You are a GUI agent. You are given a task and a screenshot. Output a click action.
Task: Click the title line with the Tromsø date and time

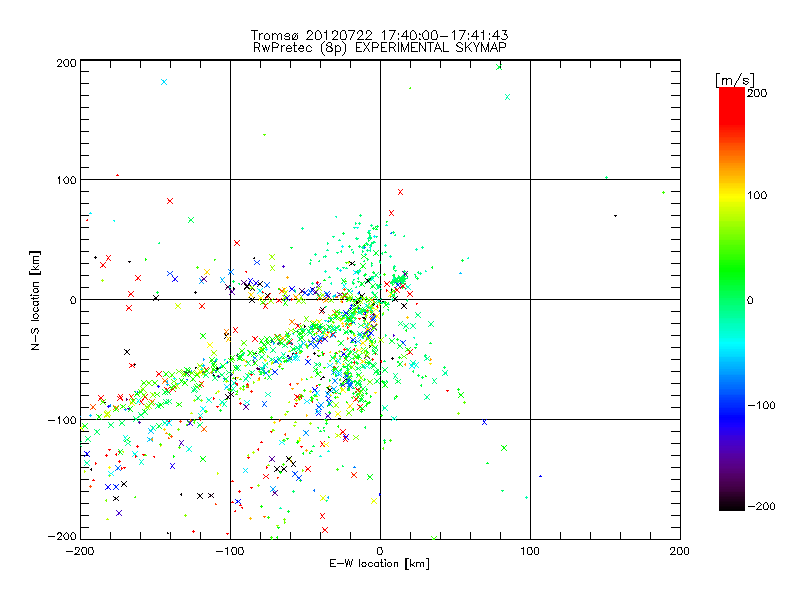[379, 35]
